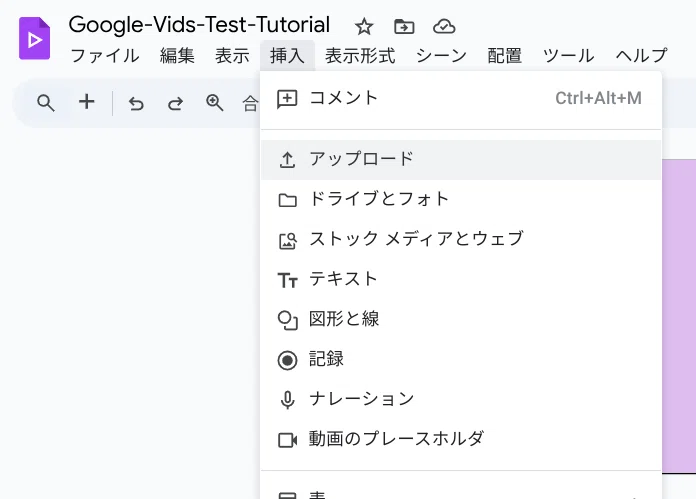Click the video camera placeholder icon
Viewport: 696px width, 499px height.
tap(287, 440)
